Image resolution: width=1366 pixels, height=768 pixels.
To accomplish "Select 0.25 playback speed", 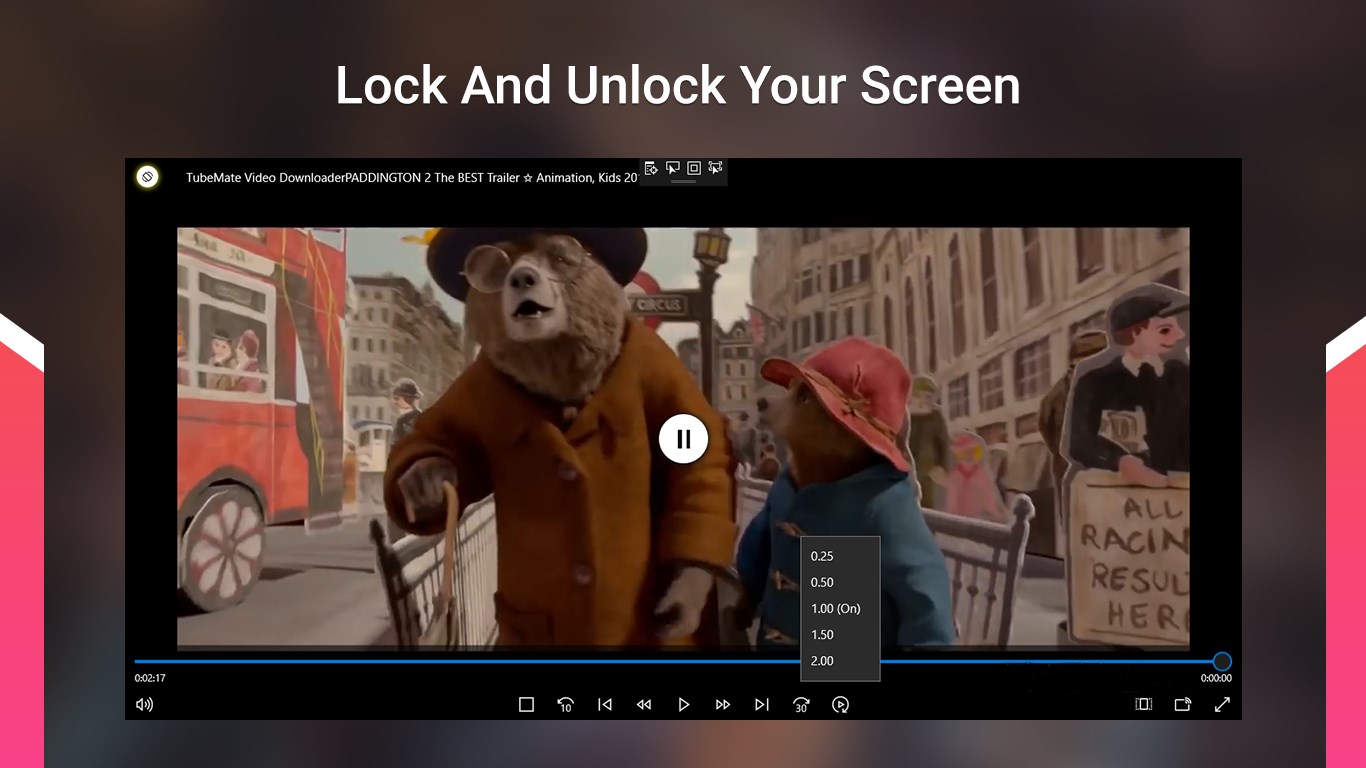I will [841, 556].
